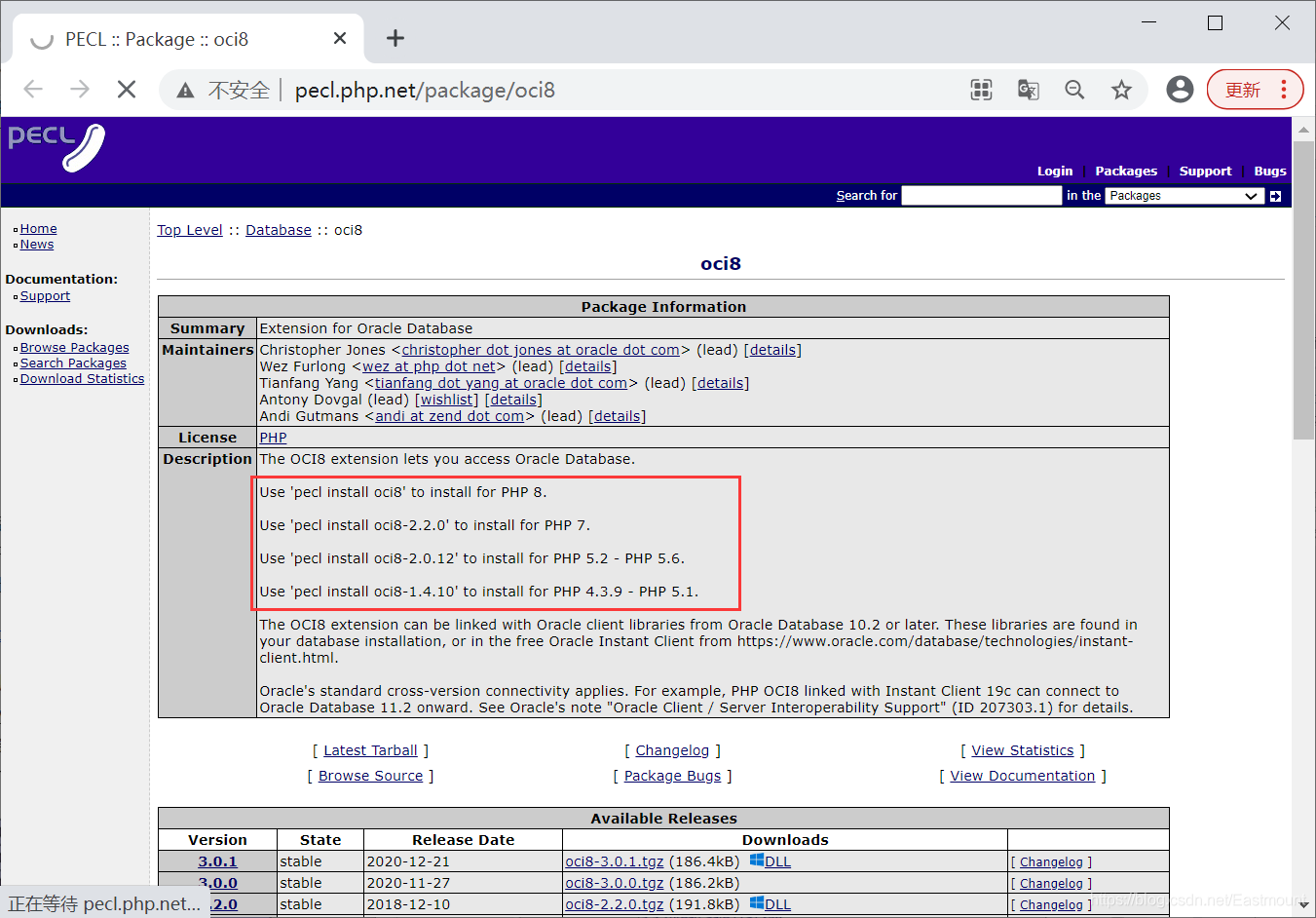
Task: Click the address bar URL
Action: tap(425, 91)
